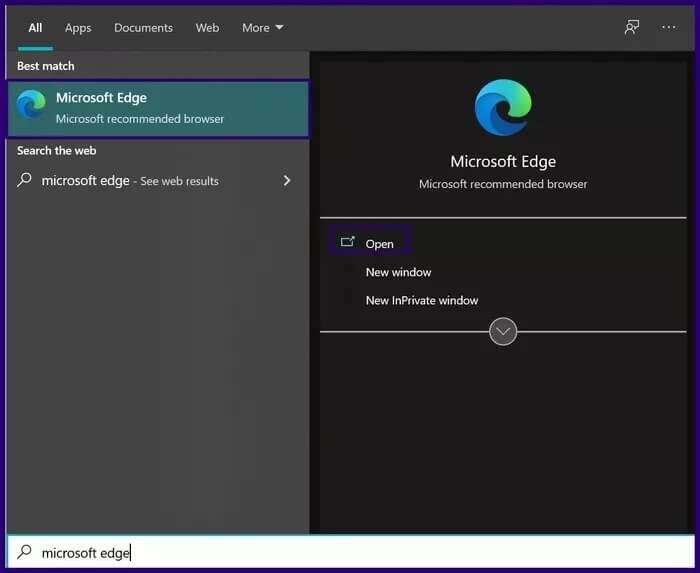Click the Best match heading

point(46,66)
